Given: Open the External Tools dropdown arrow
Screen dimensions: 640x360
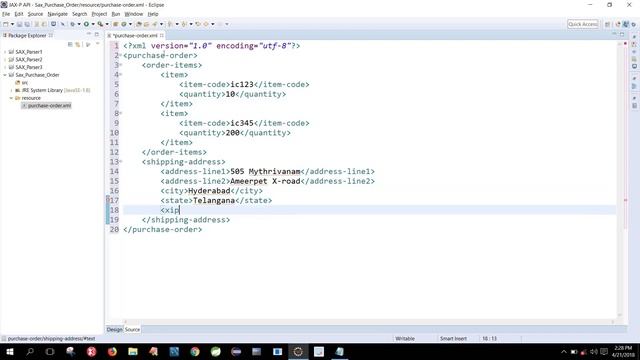Looking at the screenshot, I should point(107,24).
